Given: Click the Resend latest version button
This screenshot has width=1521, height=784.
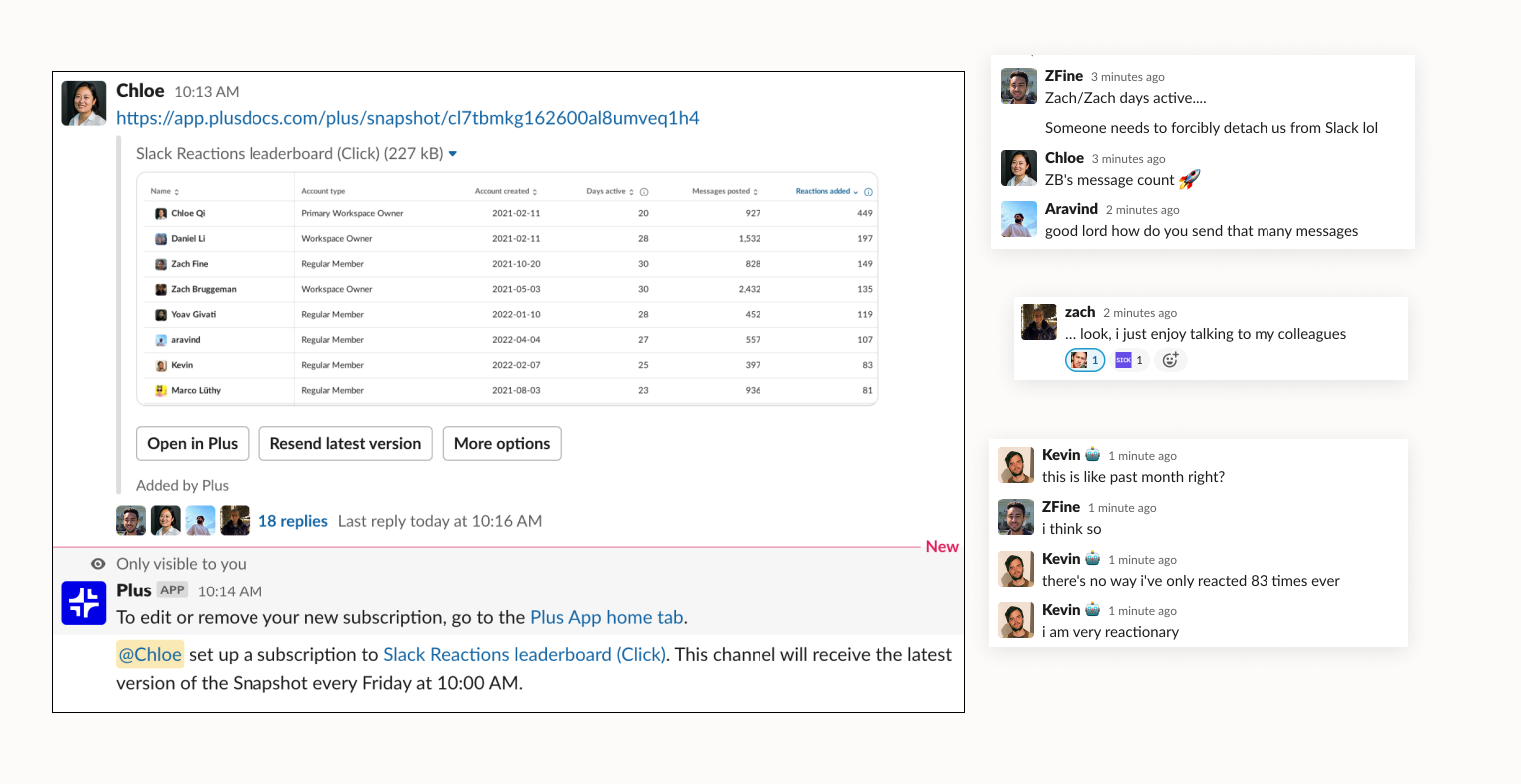Looking at the screenshot, I should (x=345, y=444).
